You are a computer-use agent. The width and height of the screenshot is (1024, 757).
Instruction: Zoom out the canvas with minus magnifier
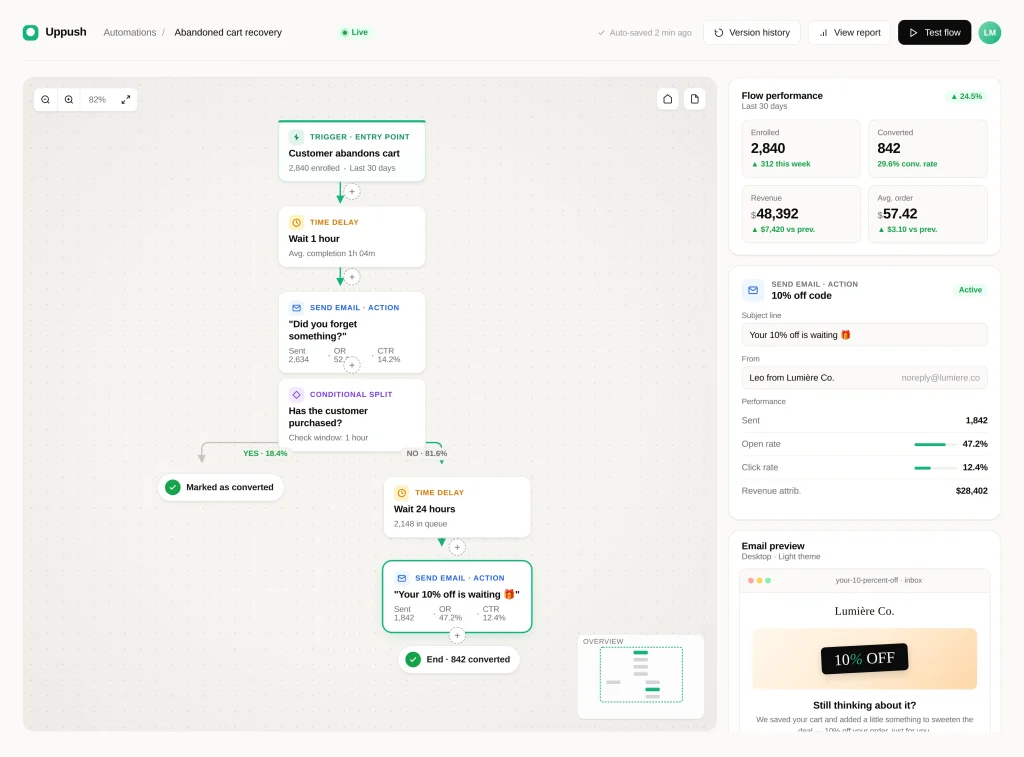[x=45, y=100]
